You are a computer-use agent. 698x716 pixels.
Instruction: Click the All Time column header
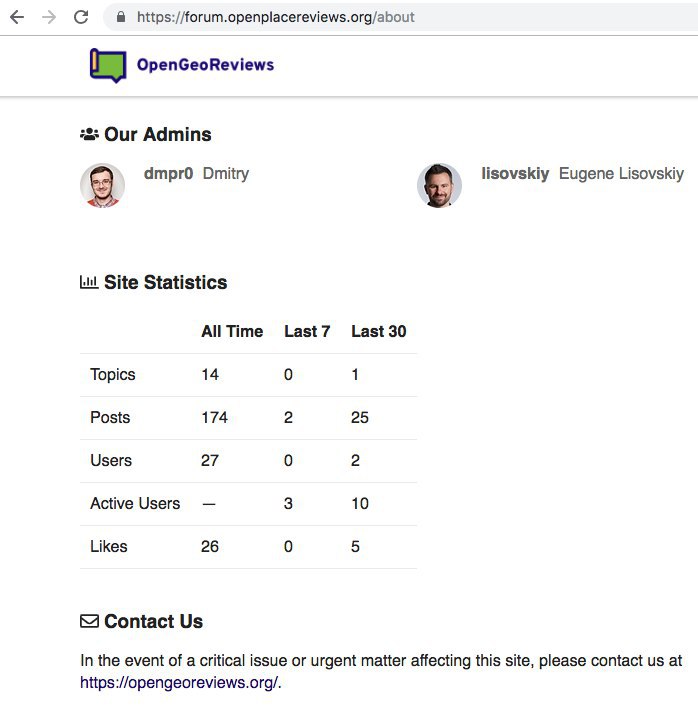coord(232,331)
